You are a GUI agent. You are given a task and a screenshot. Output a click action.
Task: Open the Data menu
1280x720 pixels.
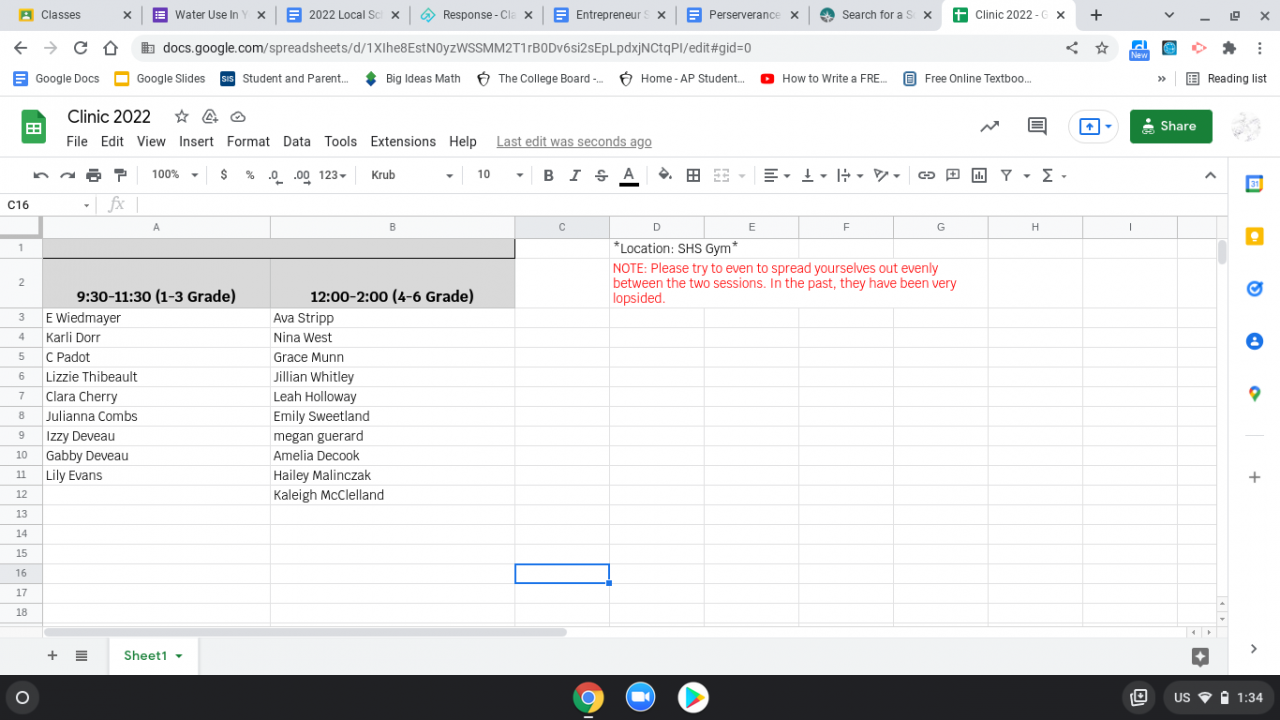click(297, 142)
